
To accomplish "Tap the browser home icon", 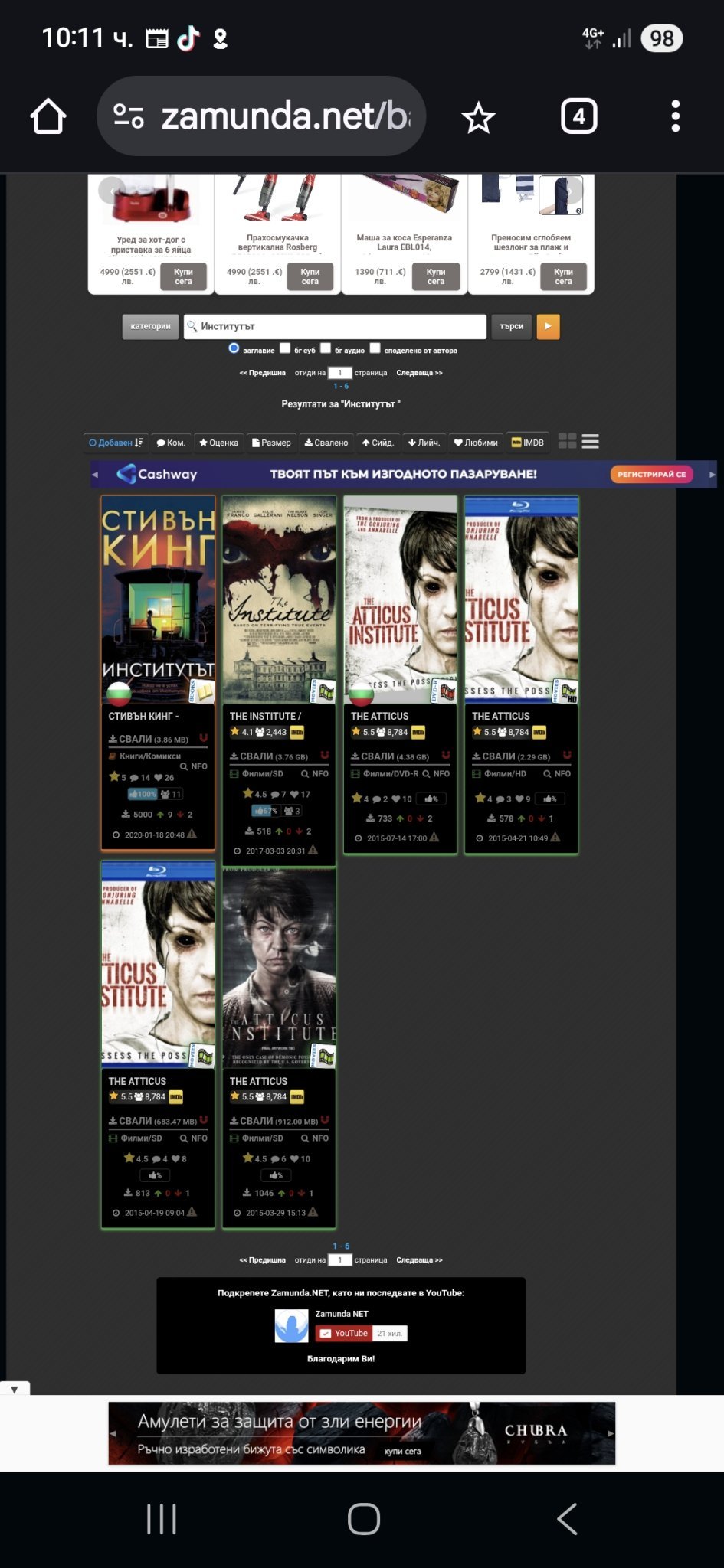I will [x=48, y=116].
